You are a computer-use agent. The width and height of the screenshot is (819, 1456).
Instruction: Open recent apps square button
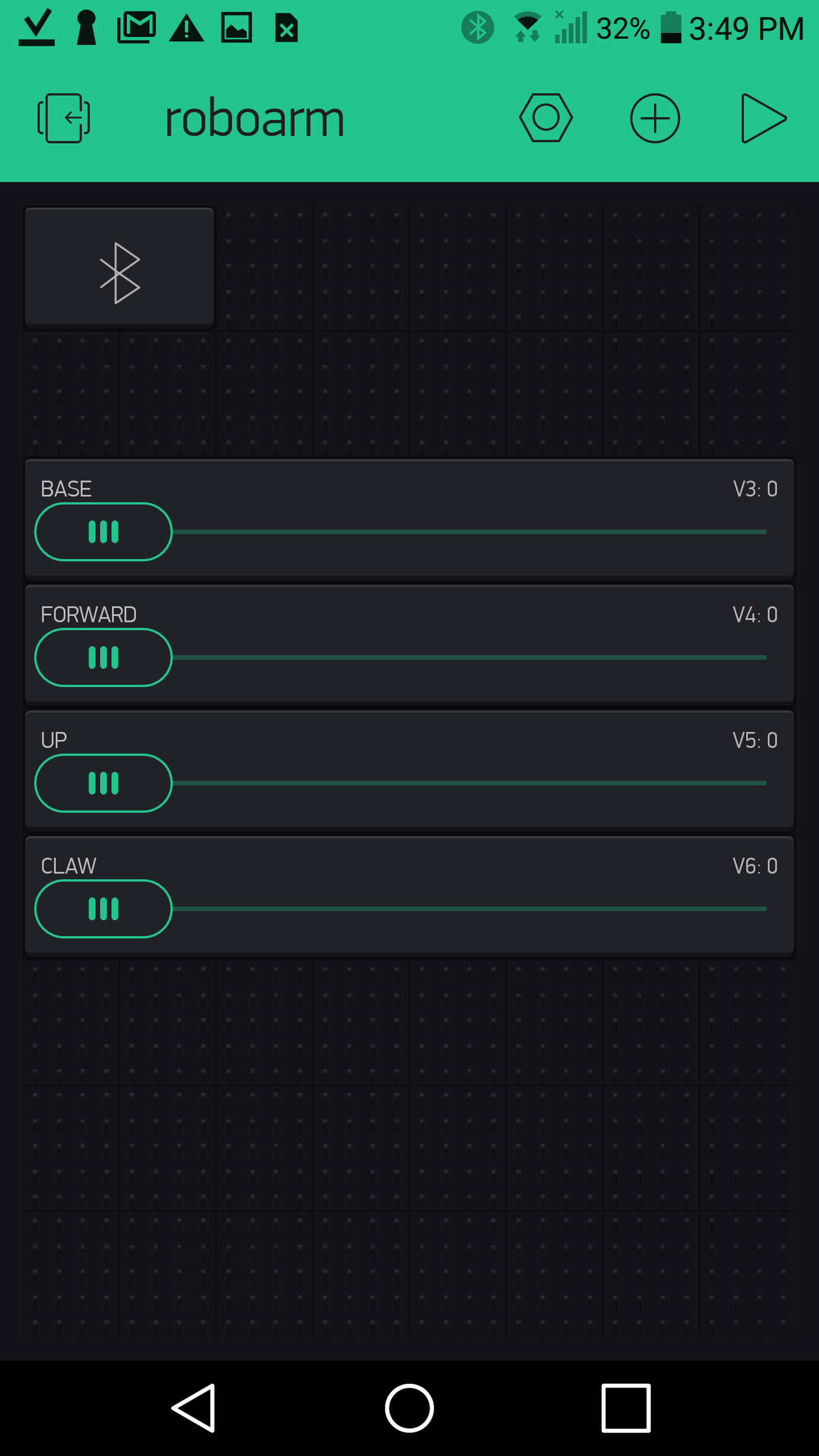click(x=625, y=1407)
